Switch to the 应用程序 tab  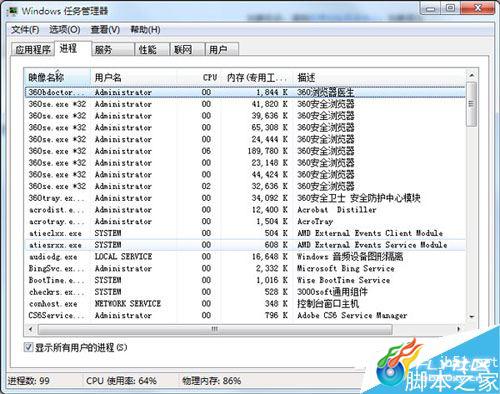click(x=33, y=50)
